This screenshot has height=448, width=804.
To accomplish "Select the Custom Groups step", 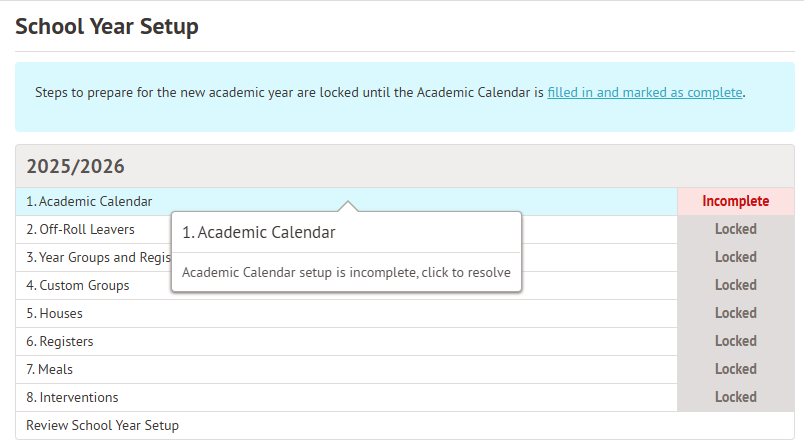I will (78, 285).
